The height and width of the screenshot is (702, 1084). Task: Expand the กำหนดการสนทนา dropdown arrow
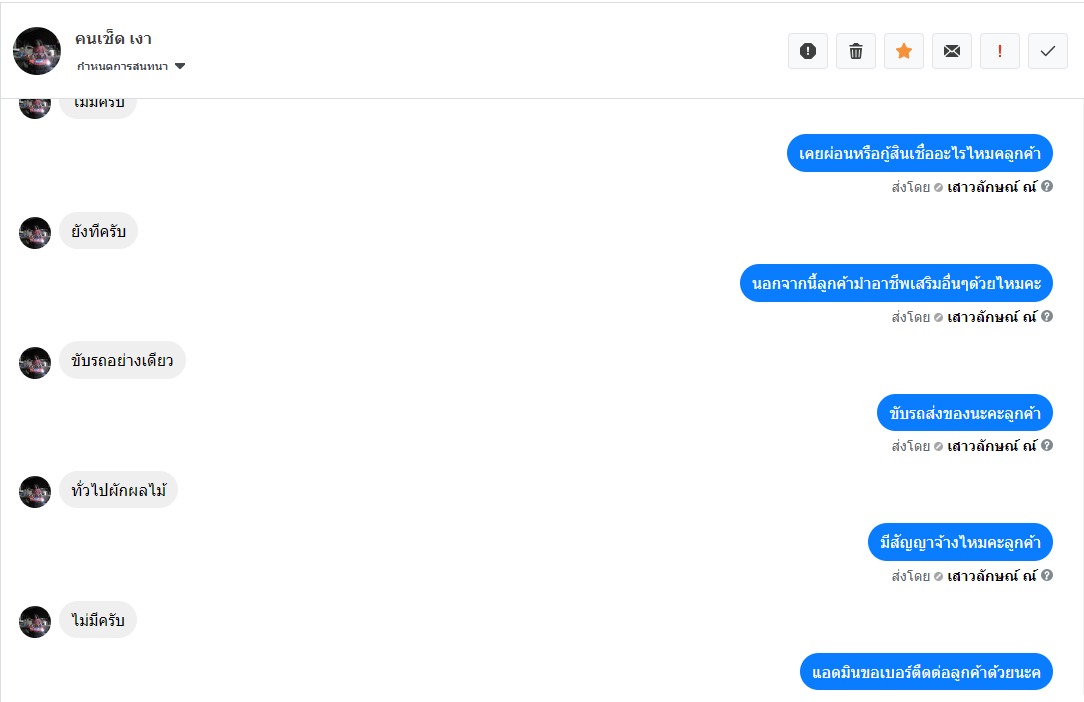[180, 66]
